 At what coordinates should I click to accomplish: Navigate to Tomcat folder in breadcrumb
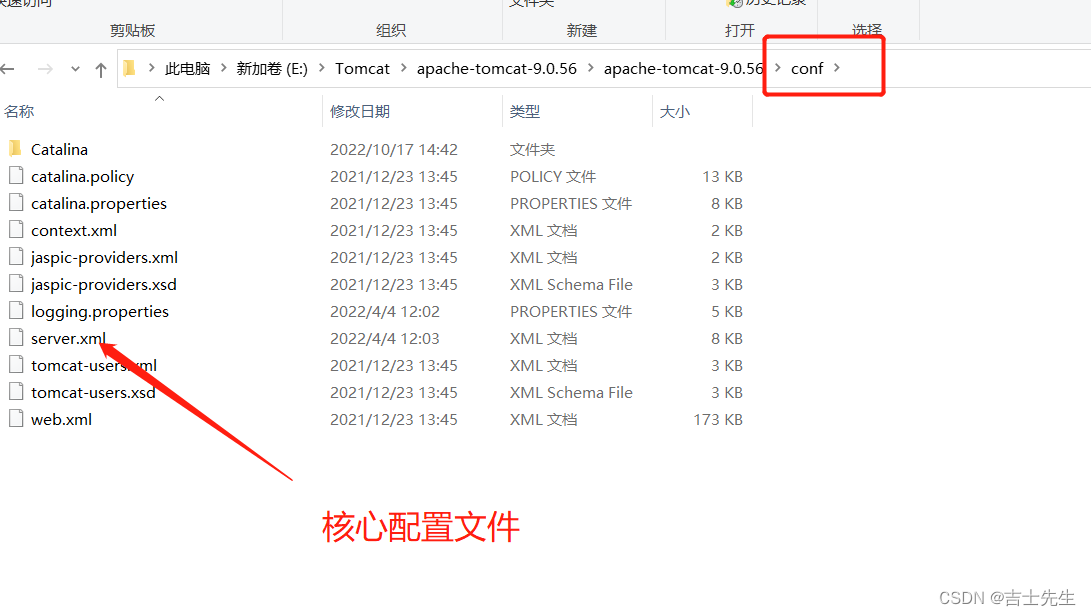[x=363, y=68]
